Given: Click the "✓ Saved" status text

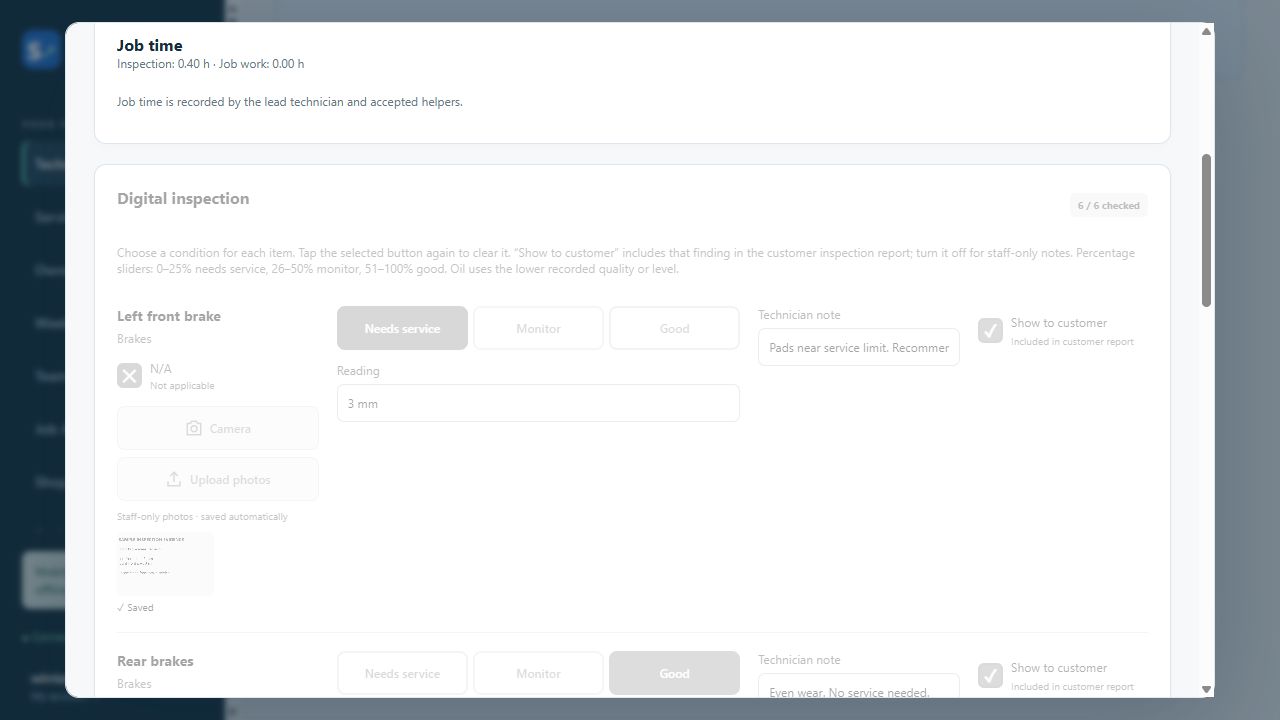Looking at the screenshot, I should click(x=135, y=607).
